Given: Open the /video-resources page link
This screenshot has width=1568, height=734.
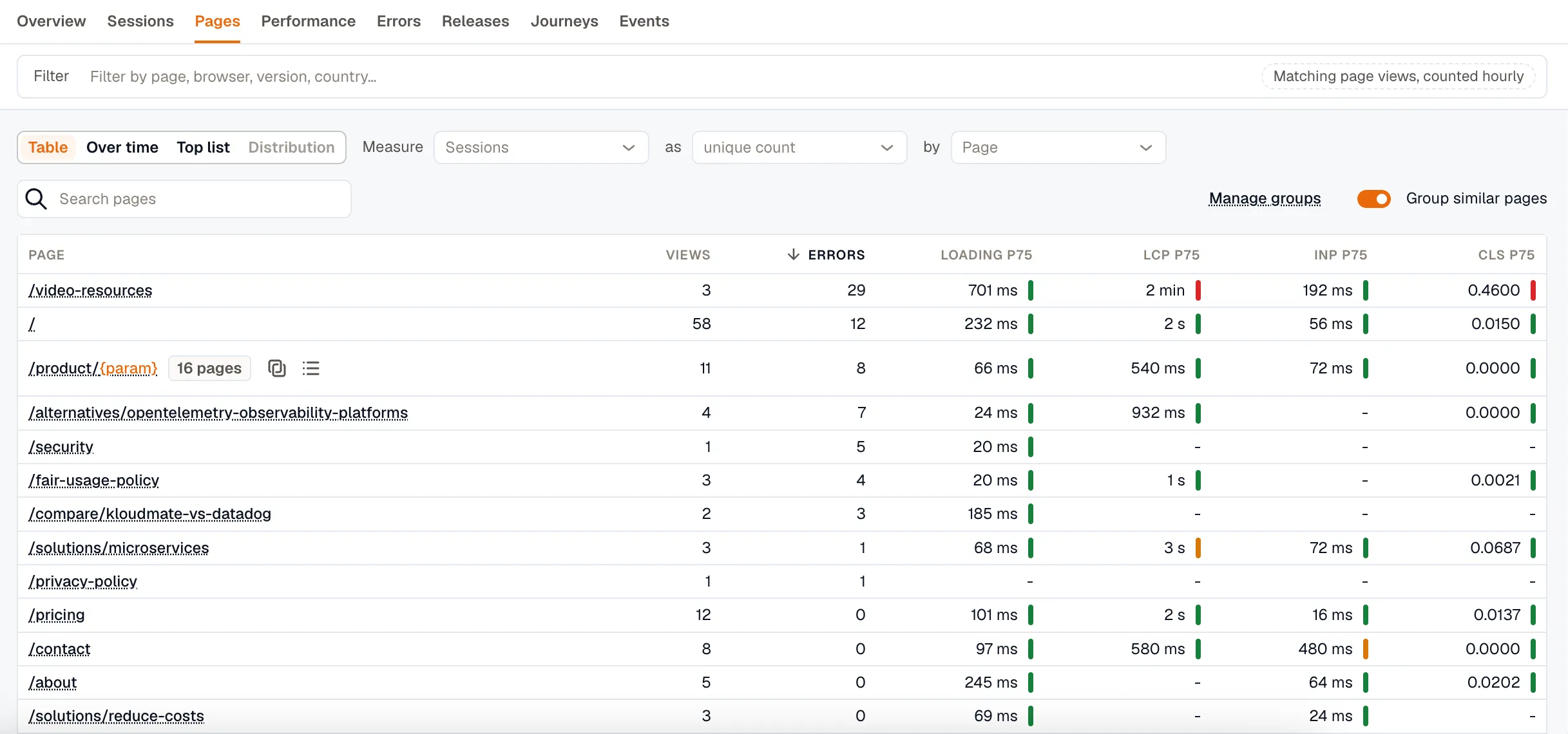Looking at the screenshot, I should [90, 290].
